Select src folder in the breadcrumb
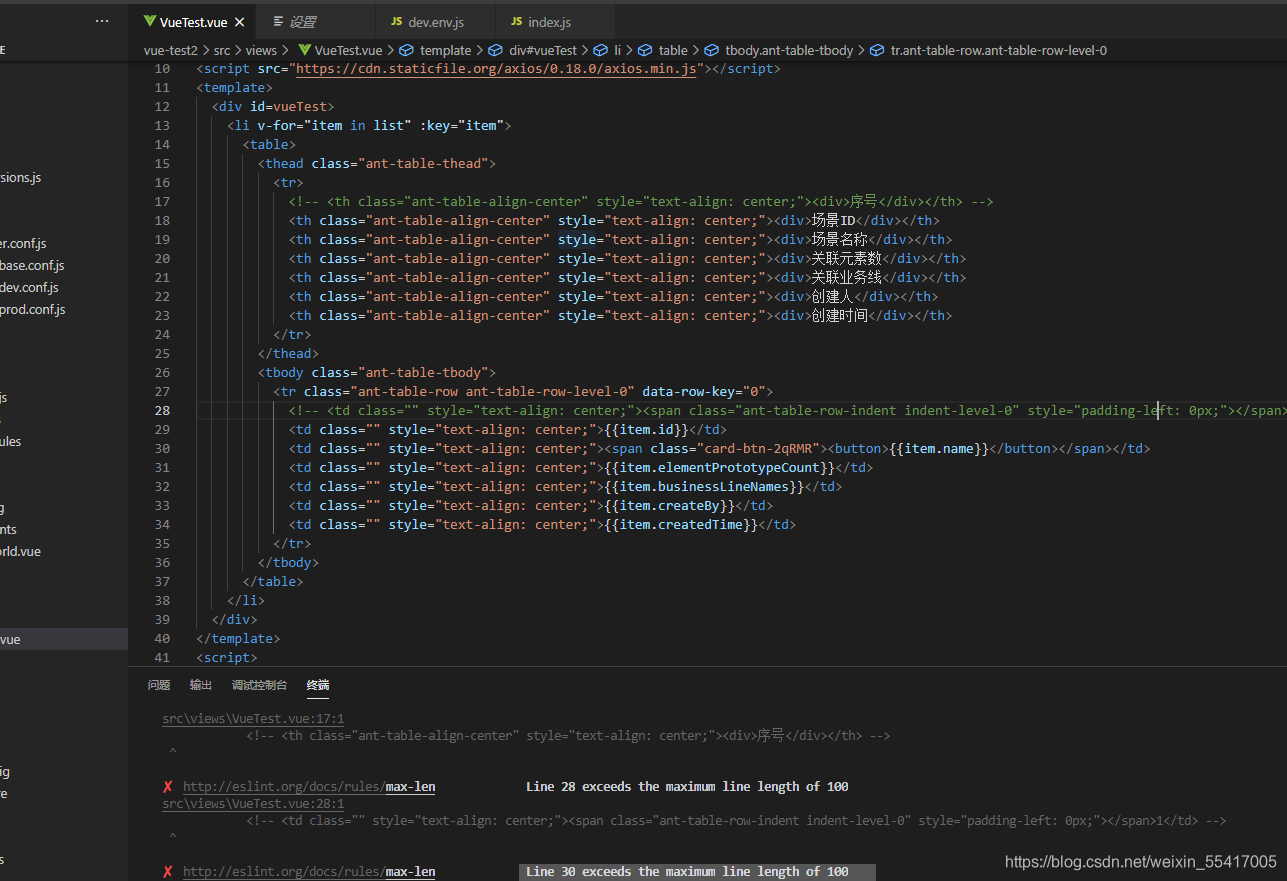The width and height of the screenshot is (1287, 881). tap(221, 50)
